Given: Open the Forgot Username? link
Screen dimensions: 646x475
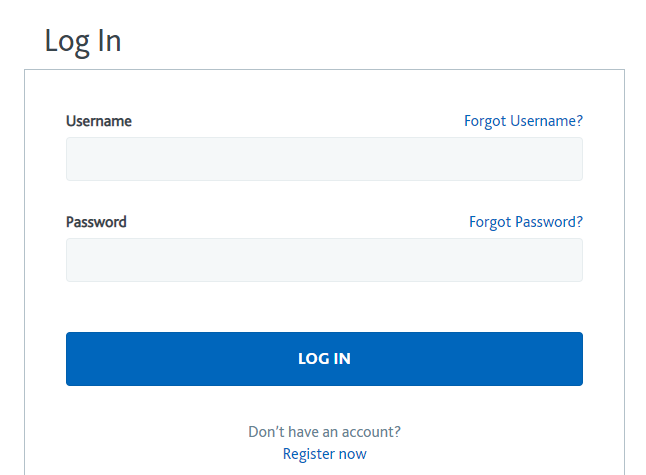Looking at the screenshot, I should click(523, 121).
